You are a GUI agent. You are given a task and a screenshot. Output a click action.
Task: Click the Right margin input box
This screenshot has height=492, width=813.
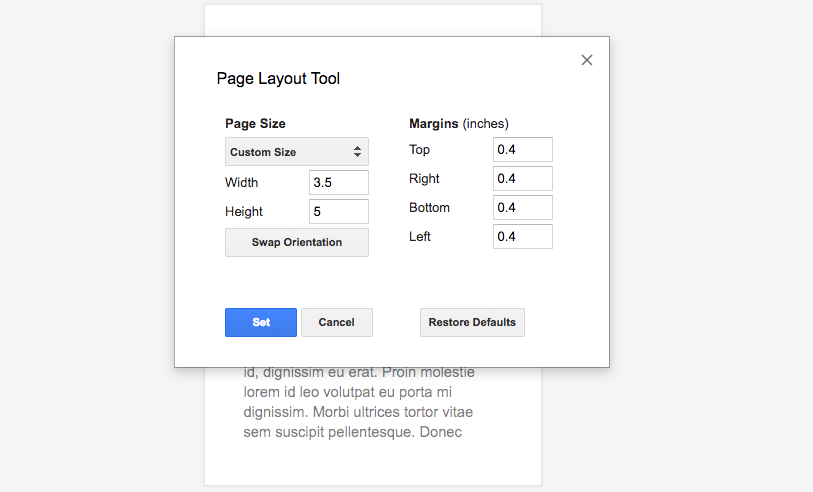(522, 179)
